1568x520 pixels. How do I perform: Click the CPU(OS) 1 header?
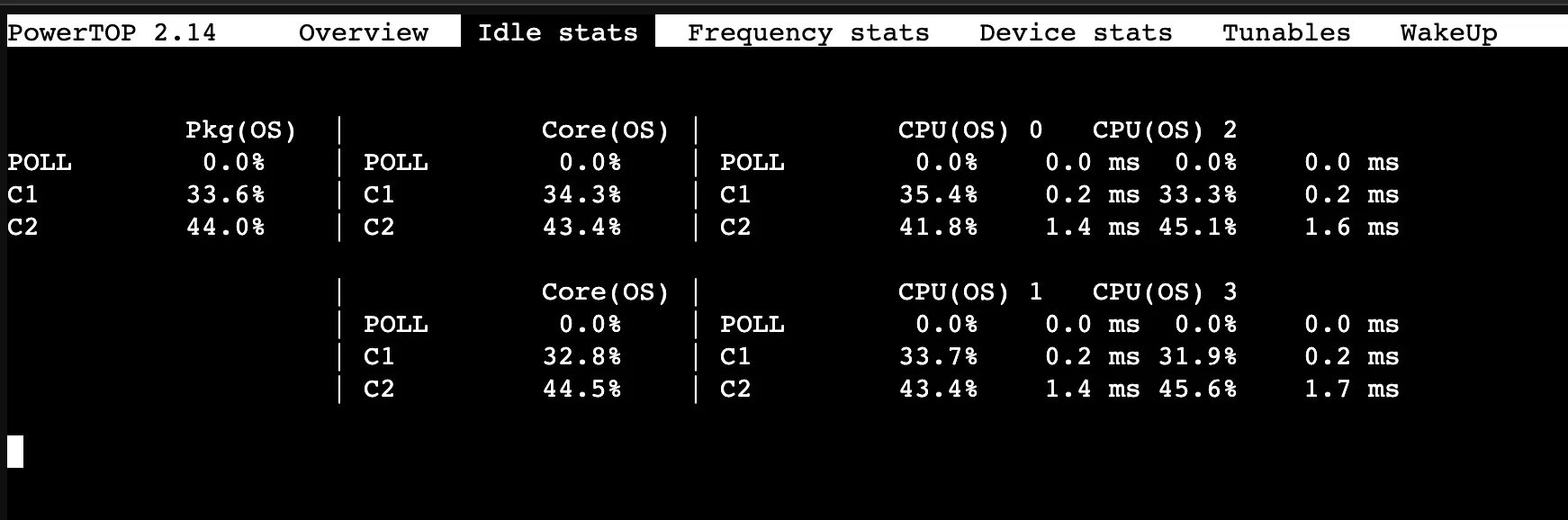[968, 291]
